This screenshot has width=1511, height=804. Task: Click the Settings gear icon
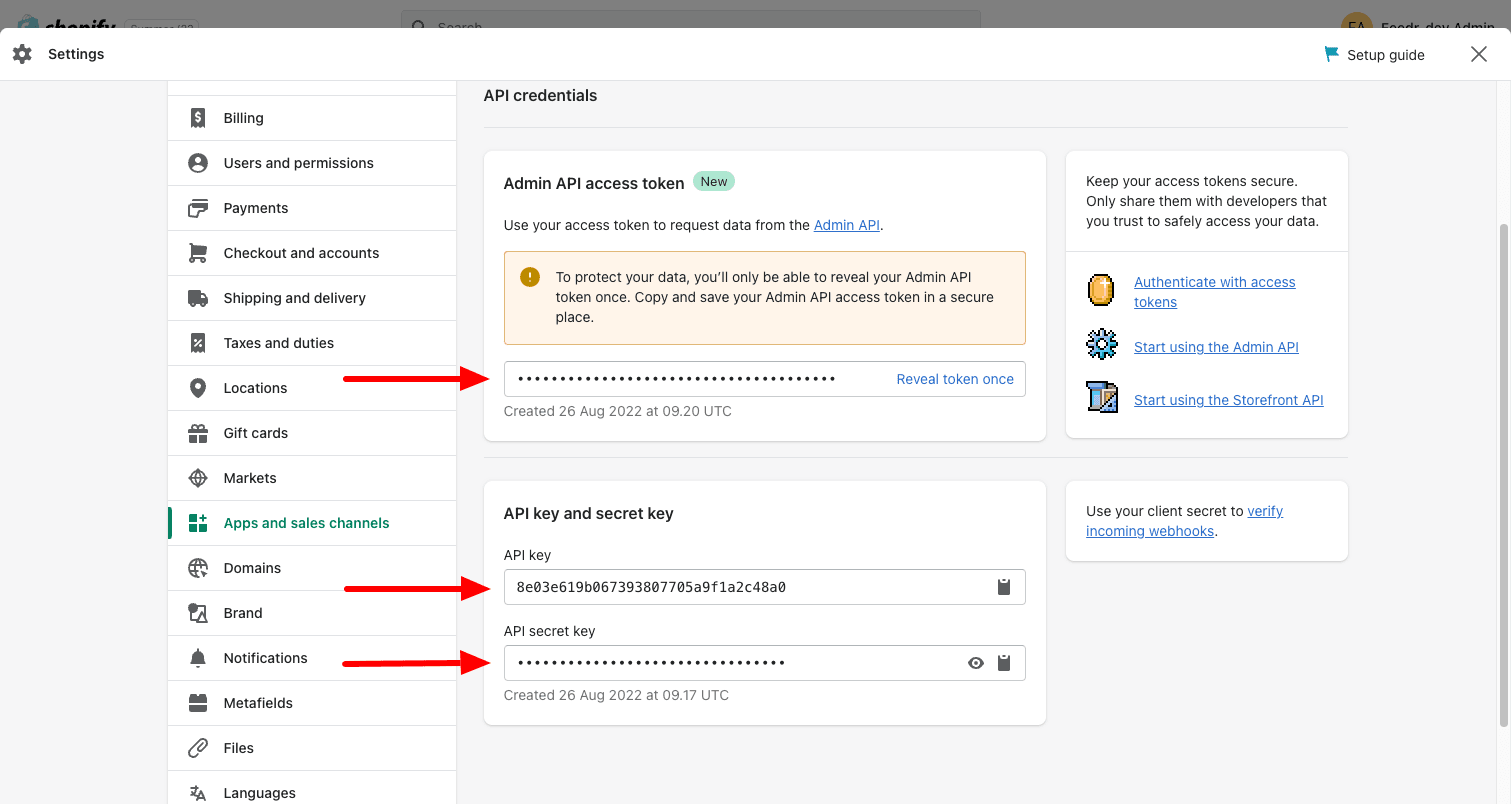pyautogui.click(x=22, y=54)
